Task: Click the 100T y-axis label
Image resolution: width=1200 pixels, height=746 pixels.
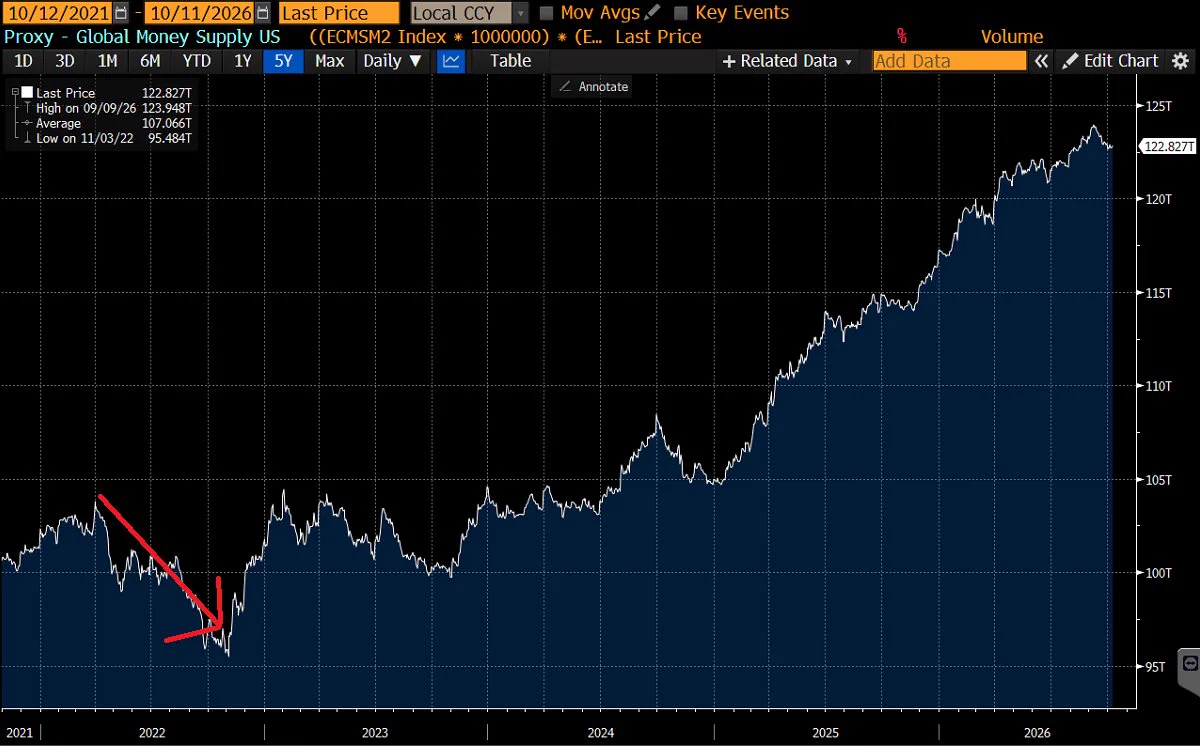Action: tap(1158, 573)
